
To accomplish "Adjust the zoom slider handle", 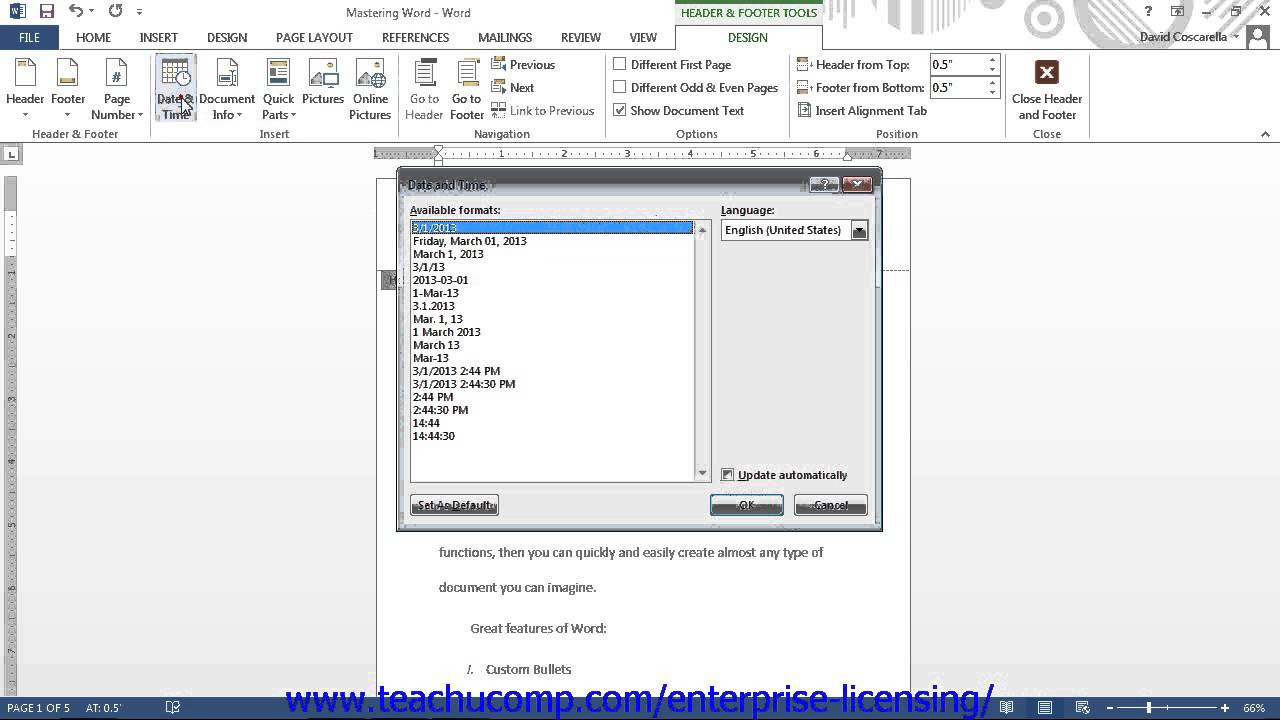I will [x=1149, y=708].
